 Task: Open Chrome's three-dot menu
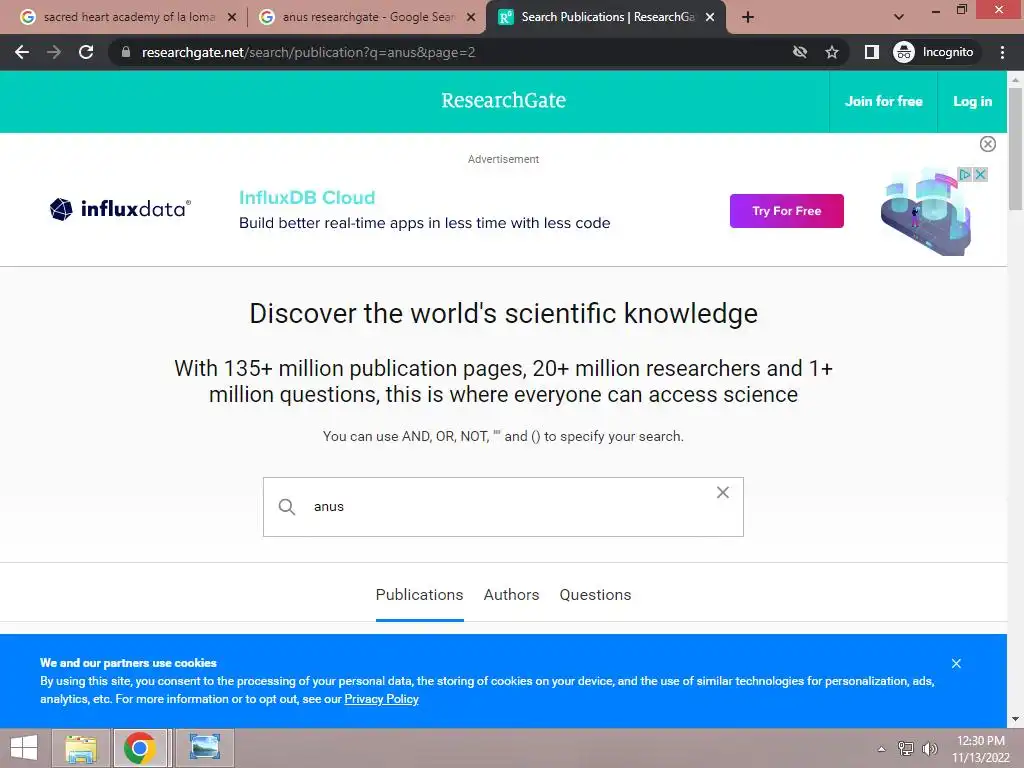click(x=1002, y=52)
